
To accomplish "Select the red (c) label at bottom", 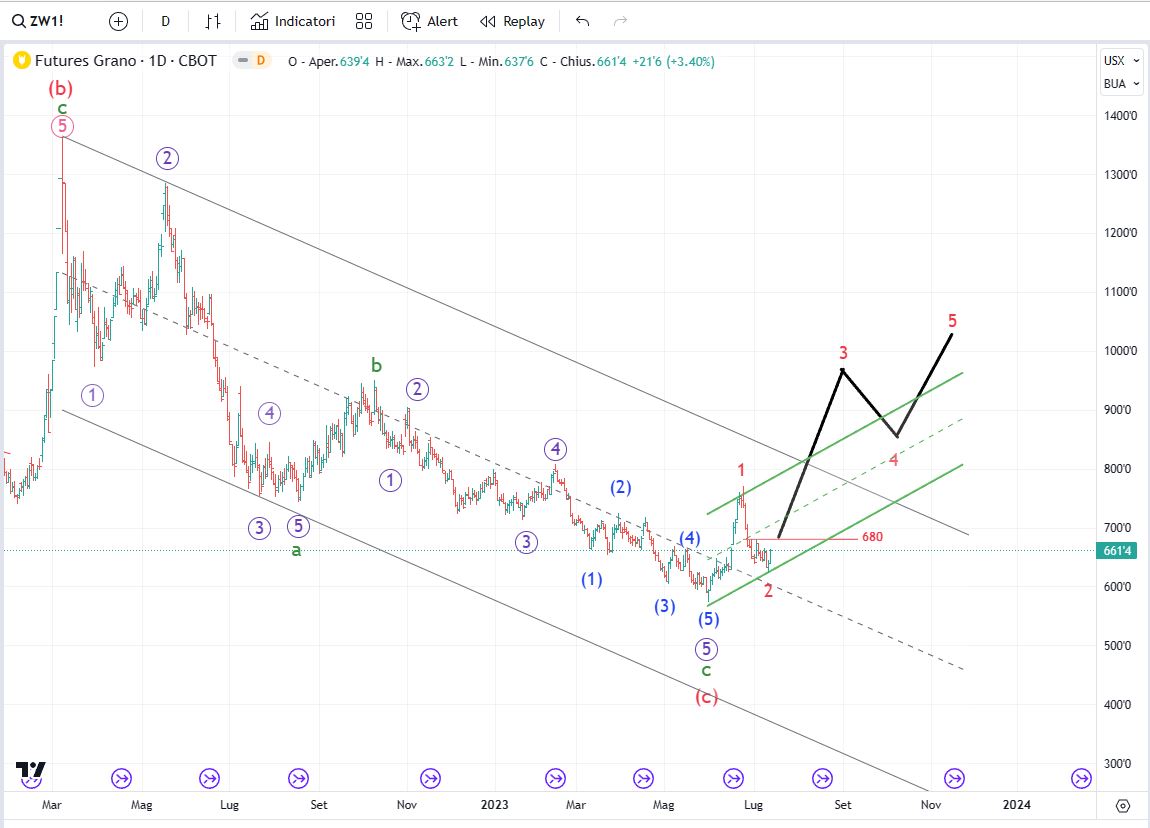I will [x=707, y=697].
